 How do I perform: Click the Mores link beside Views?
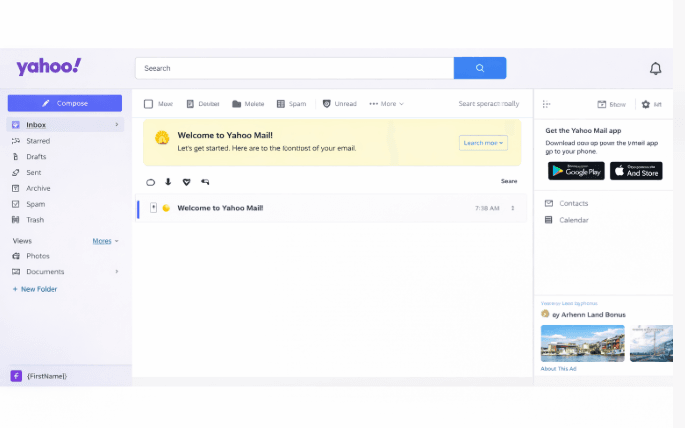click(102, 241)
